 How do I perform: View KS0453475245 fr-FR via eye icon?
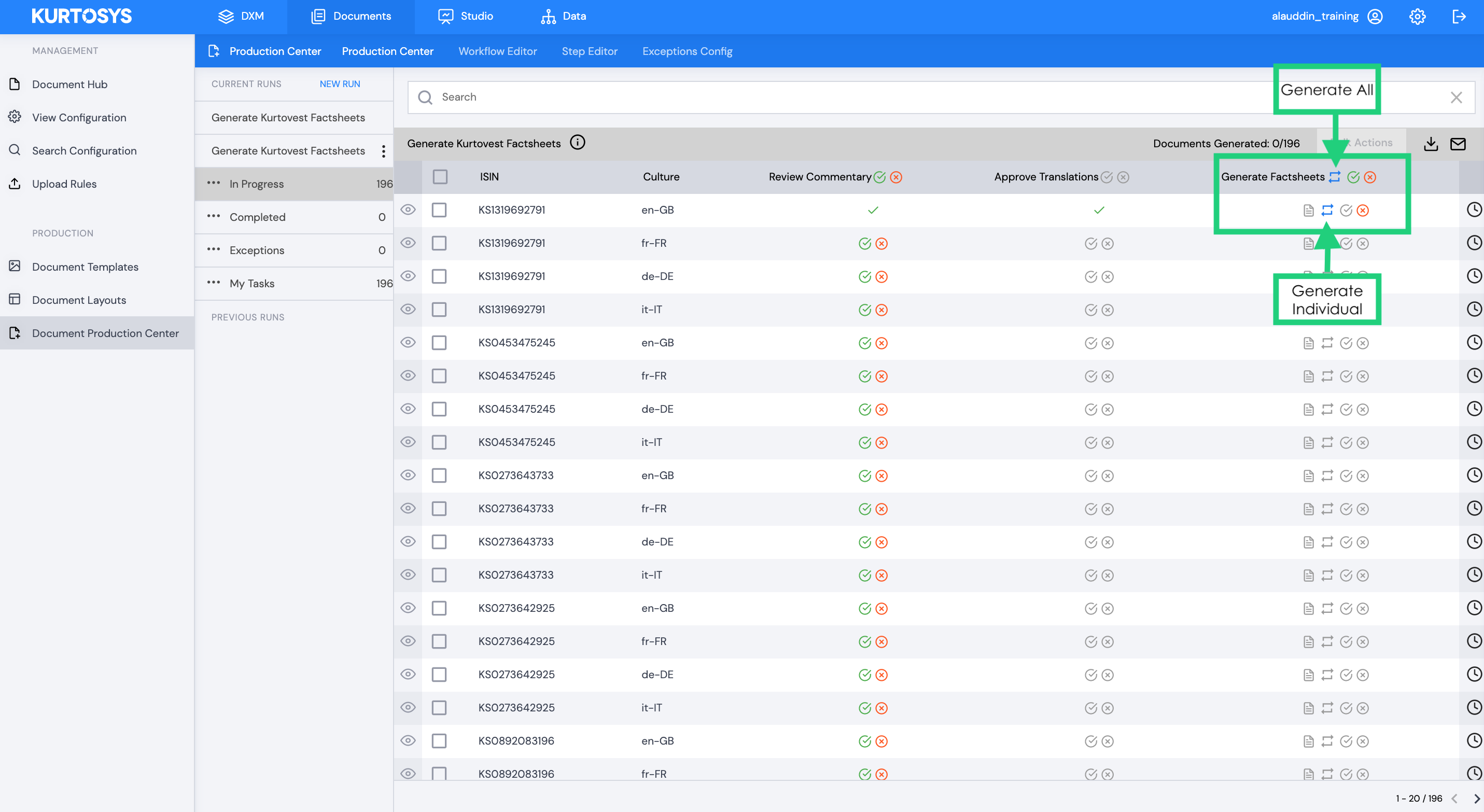(408, 375)
